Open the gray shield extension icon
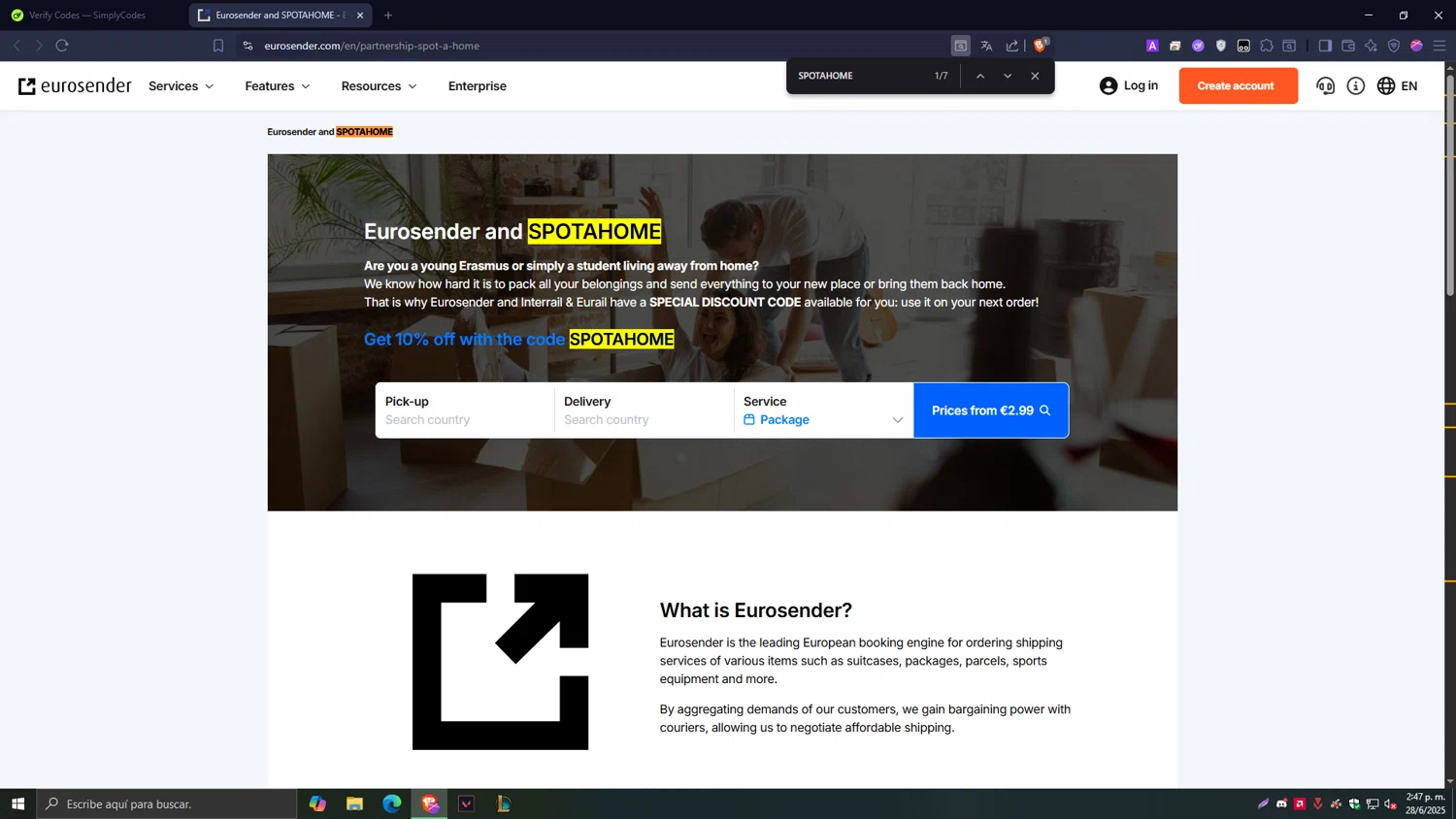This screenshot has width=1456, height=819. 1221,46
